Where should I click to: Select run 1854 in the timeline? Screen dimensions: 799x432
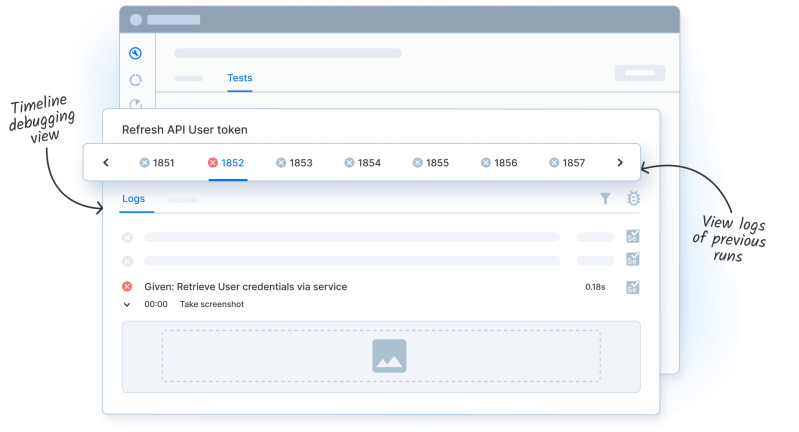click(x=362, y=163)
